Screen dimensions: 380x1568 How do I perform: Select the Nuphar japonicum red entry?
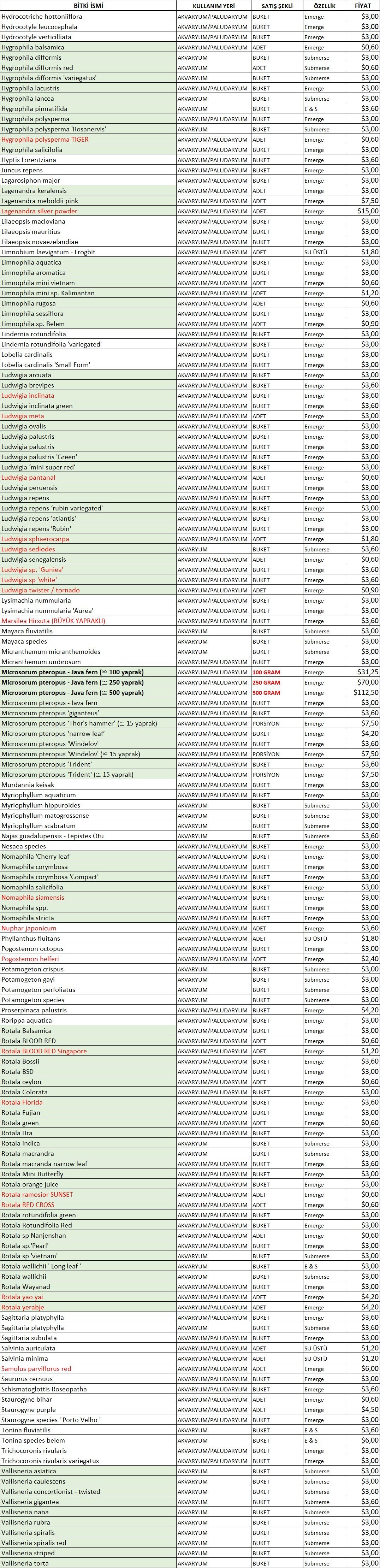tap(29, 928)
